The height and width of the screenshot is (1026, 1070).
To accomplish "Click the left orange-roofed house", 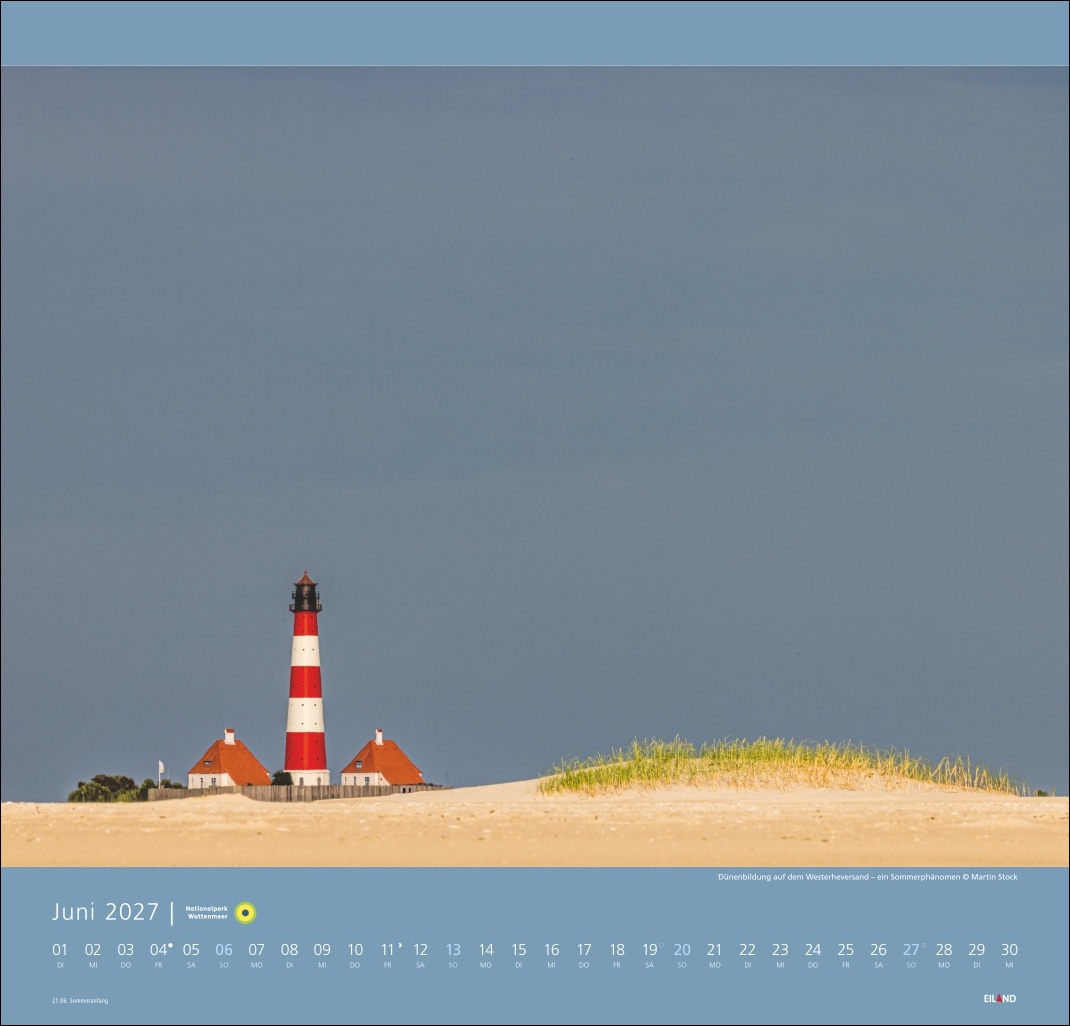I will pos(228,764).
